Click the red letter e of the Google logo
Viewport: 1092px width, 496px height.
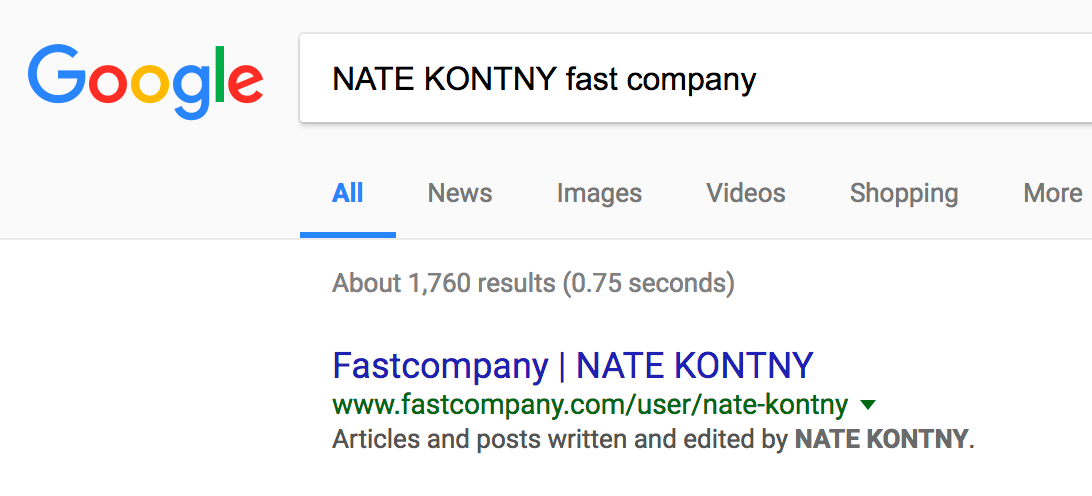coord(246,84)
